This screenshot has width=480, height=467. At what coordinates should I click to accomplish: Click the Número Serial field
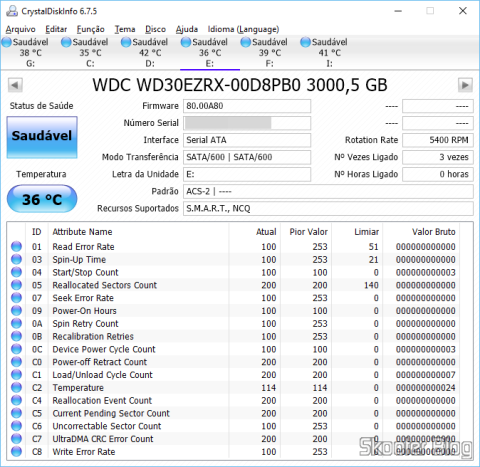(247, 123)
